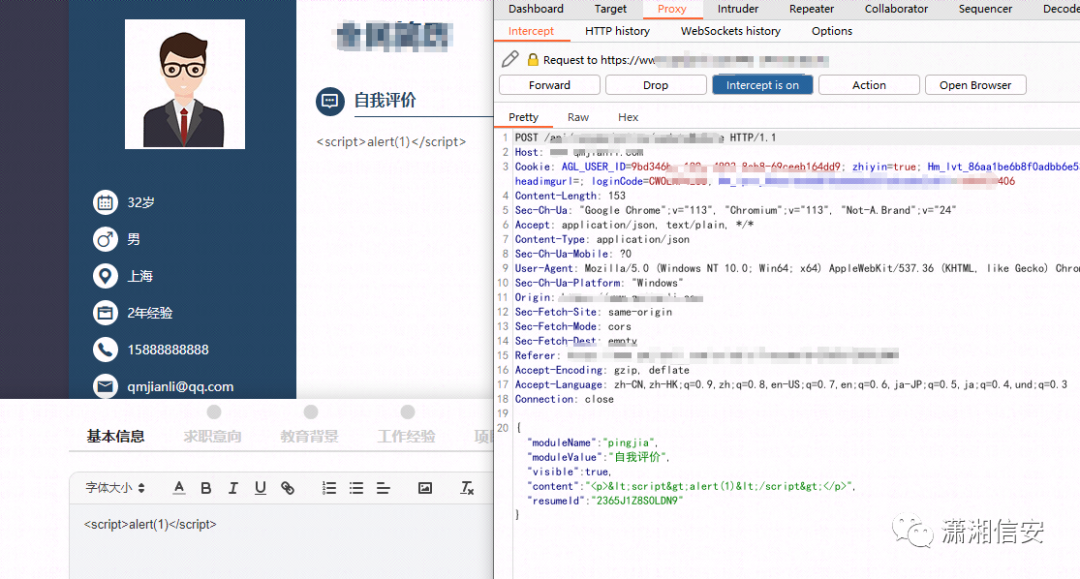Click the calendar icon beside 32岁
Viewport: 1080px width, 579px height.
(x=105, y=202)
